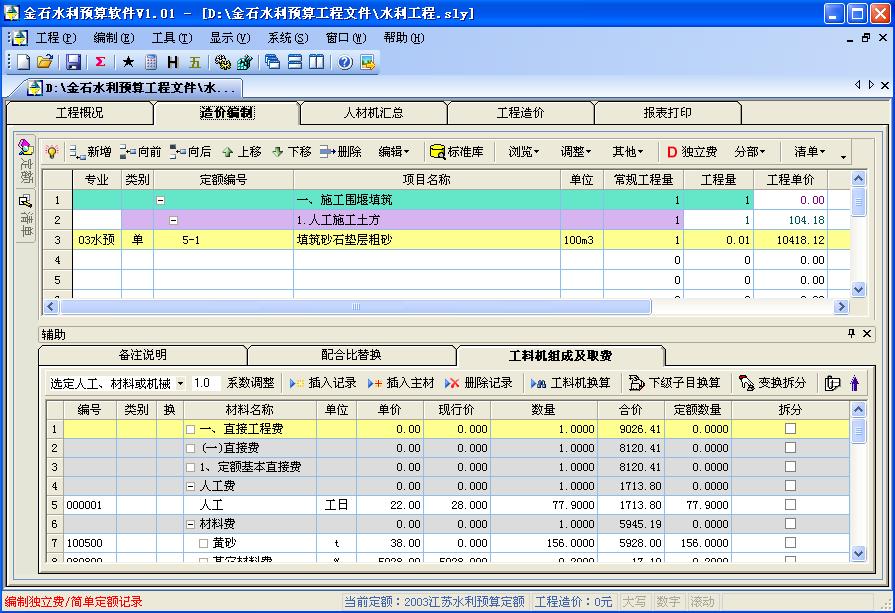The image size is (895, 613).
Task: Open the 工具(T) menu
Action: pyautogui.click(x=171, y=38)
